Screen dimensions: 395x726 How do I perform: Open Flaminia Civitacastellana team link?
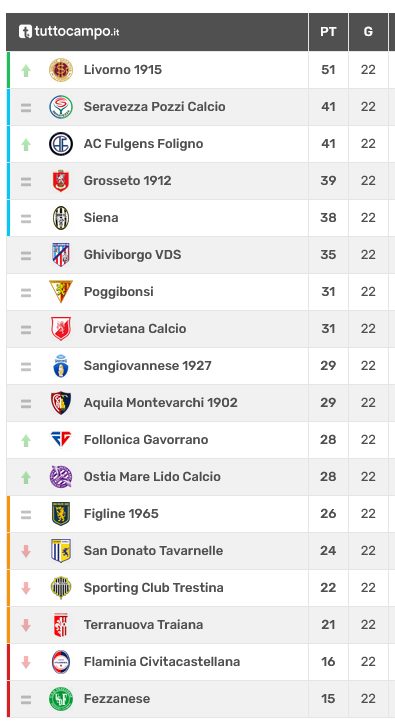[x=162, y=662]
